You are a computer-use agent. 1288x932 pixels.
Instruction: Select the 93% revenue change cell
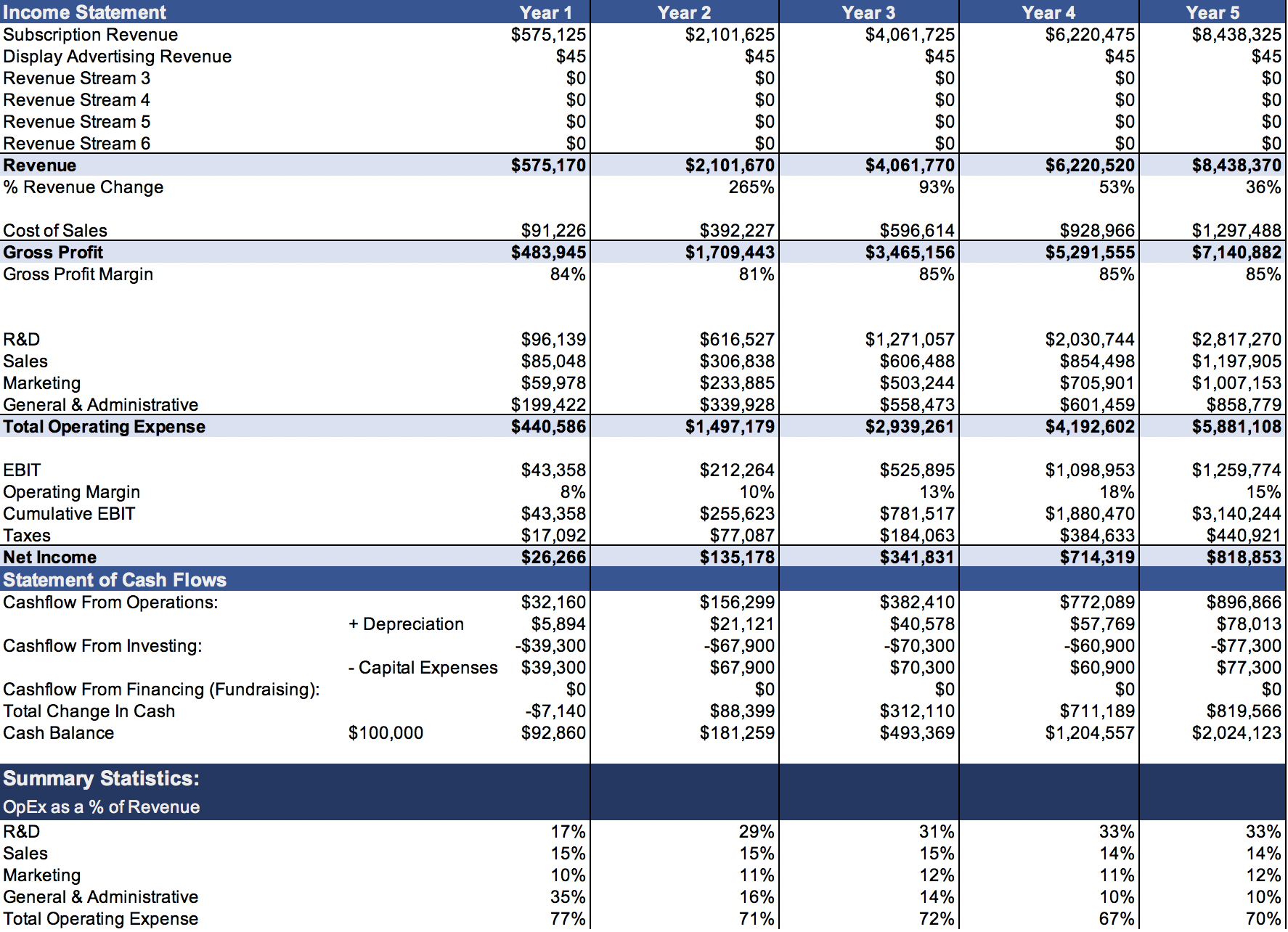coord(937,187)
